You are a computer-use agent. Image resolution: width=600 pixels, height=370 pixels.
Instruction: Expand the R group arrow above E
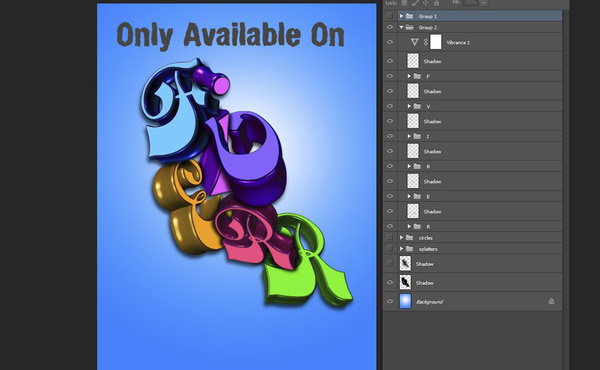pos(409,166)
